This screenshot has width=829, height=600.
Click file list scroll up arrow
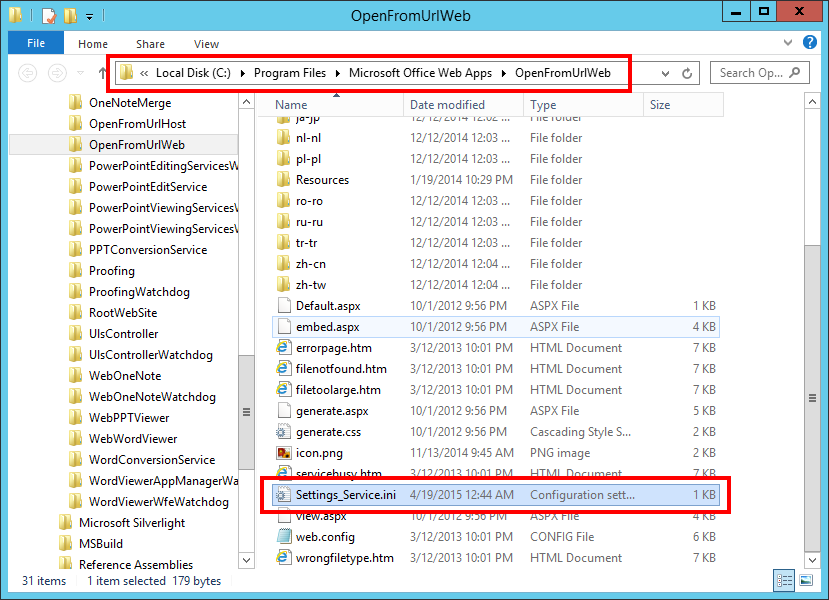[x=812, y=101]
